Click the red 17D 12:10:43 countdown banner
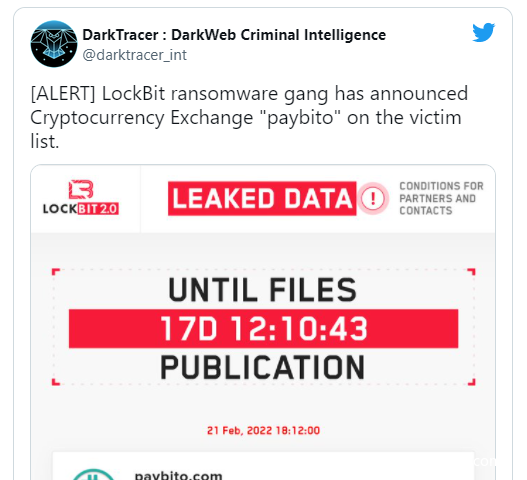The width and height of the screenshot is (527, 480). click(264, 328)
